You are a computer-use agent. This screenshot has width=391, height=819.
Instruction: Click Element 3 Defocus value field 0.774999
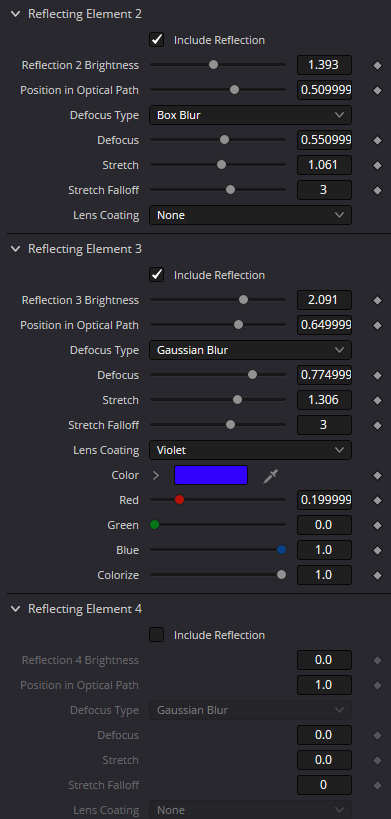[x=324, y=375]
